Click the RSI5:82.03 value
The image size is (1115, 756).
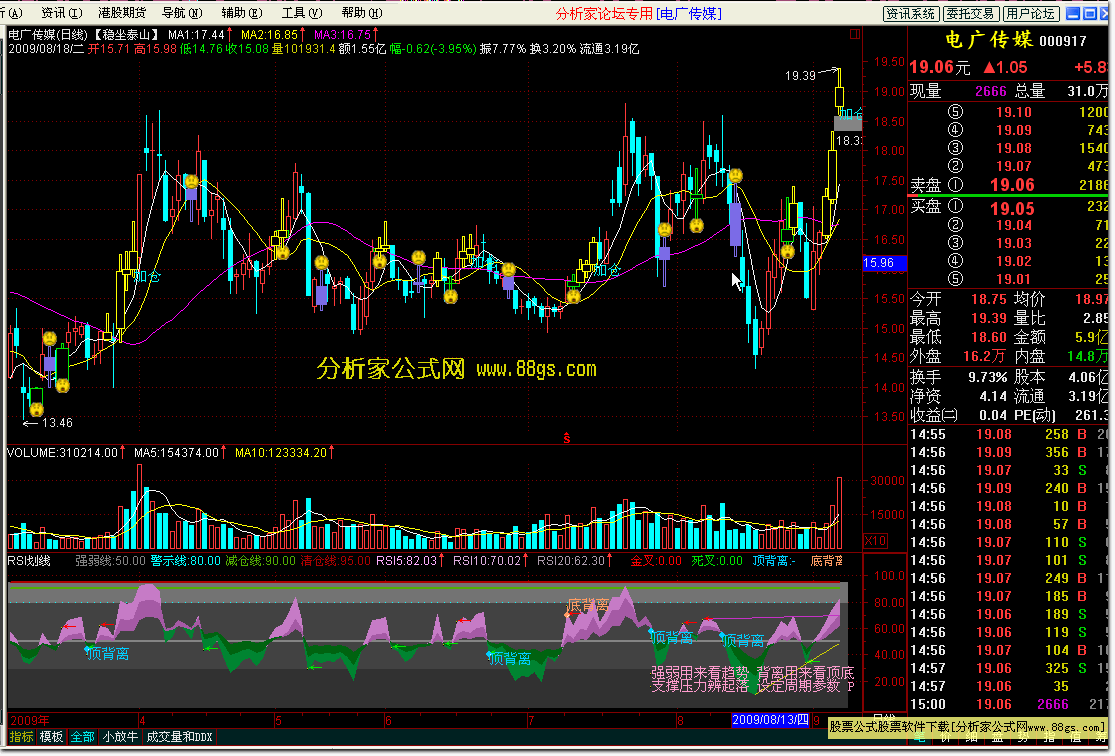click(x=407, y=561)
